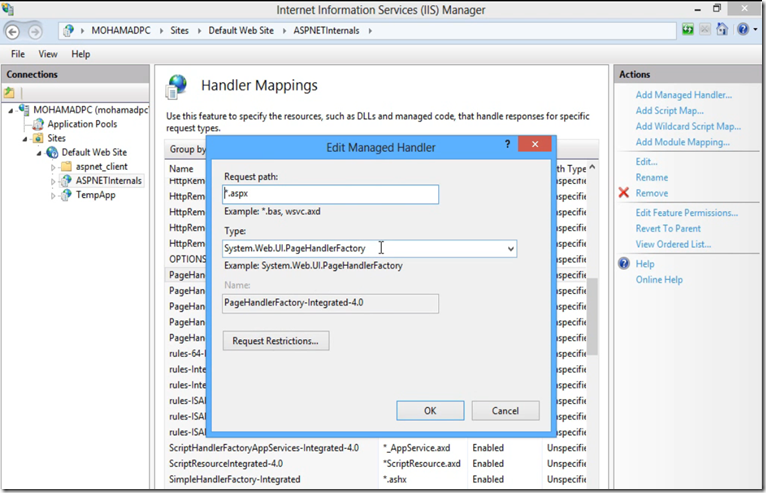Viewport: 766px width, 493px height.
Task: Click Add Managed Handler action link
Action: click(x=683, y=95)
